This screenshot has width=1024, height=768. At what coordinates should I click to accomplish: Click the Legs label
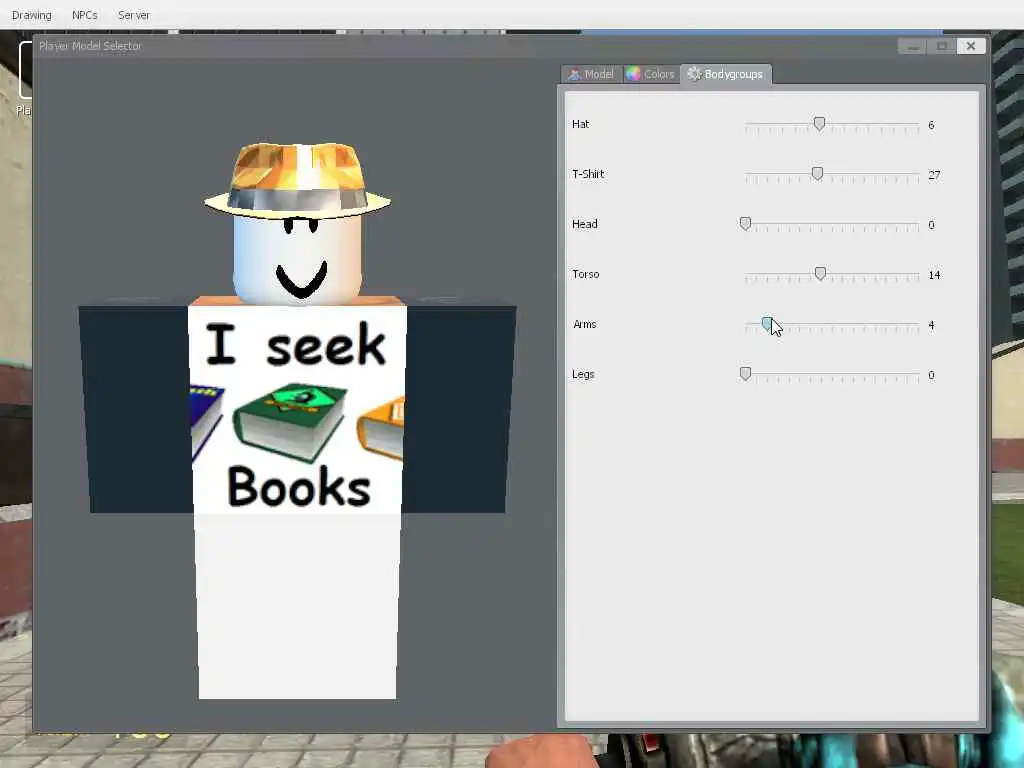(583, 374)
